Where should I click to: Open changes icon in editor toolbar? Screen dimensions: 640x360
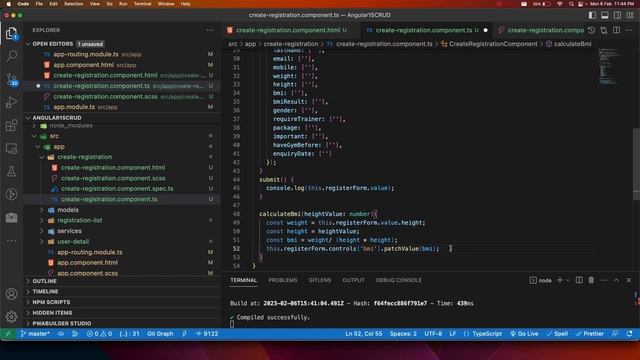click(604, 30)
